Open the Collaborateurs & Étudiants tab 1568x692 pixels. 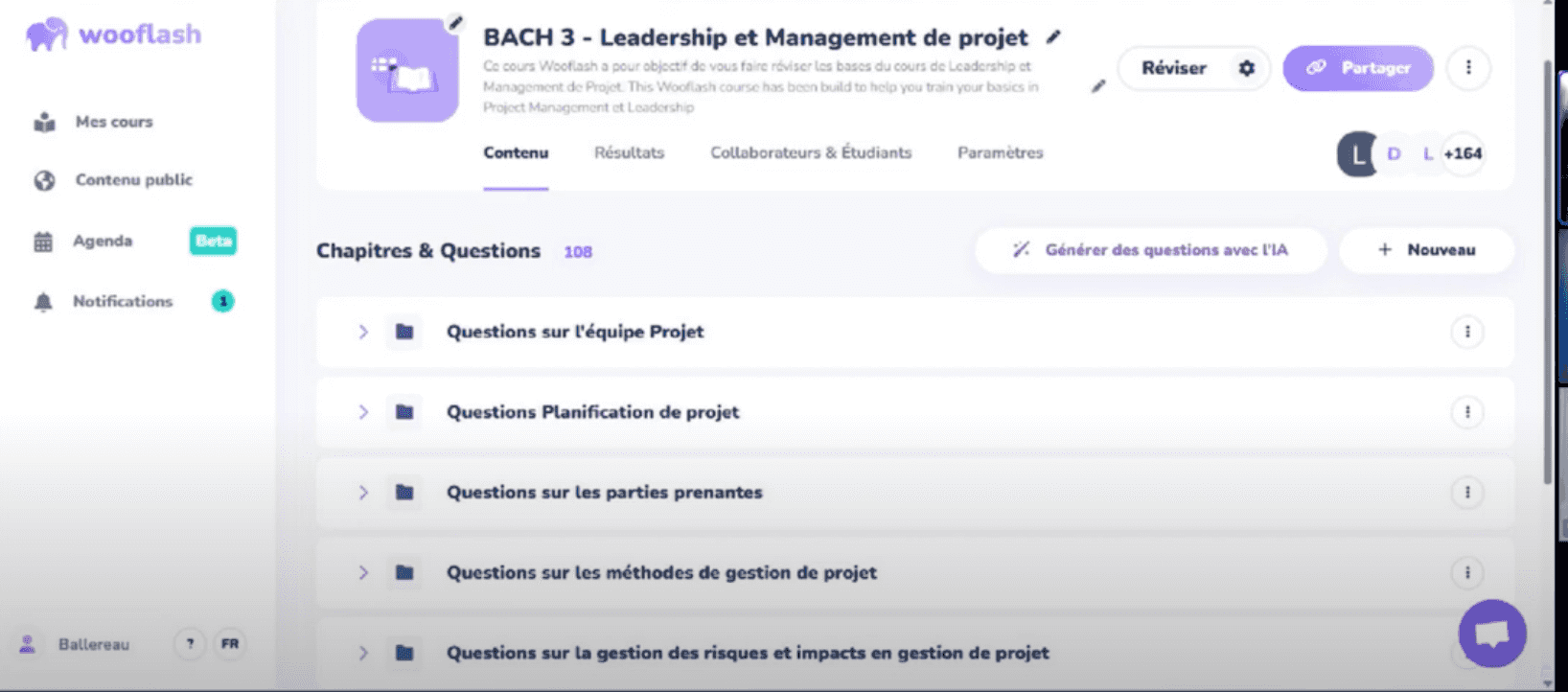pyautogui.click(x=811, y=152)
